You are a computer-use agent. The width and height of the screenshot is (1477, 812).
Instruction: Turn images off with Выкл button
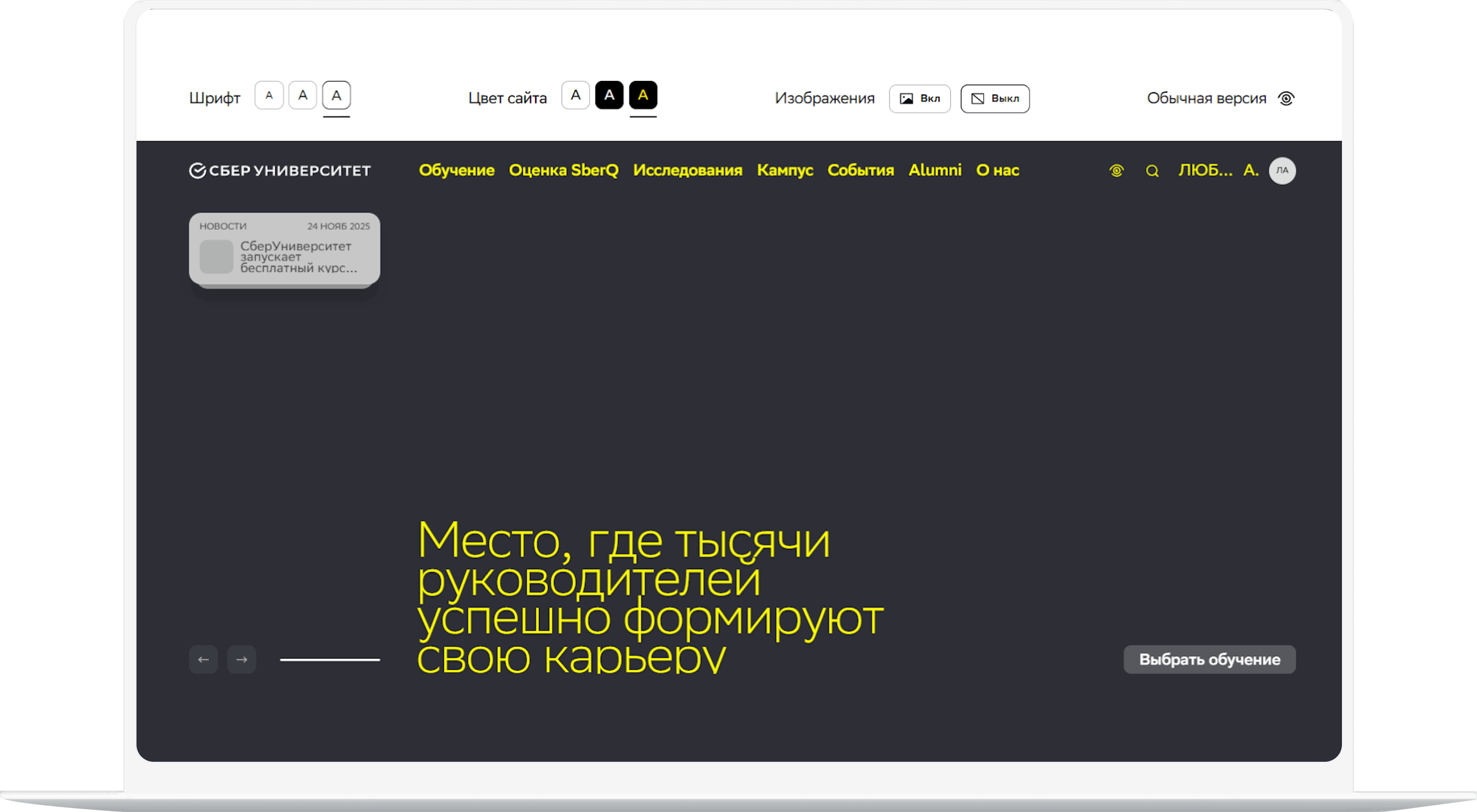tap(995, 99)
